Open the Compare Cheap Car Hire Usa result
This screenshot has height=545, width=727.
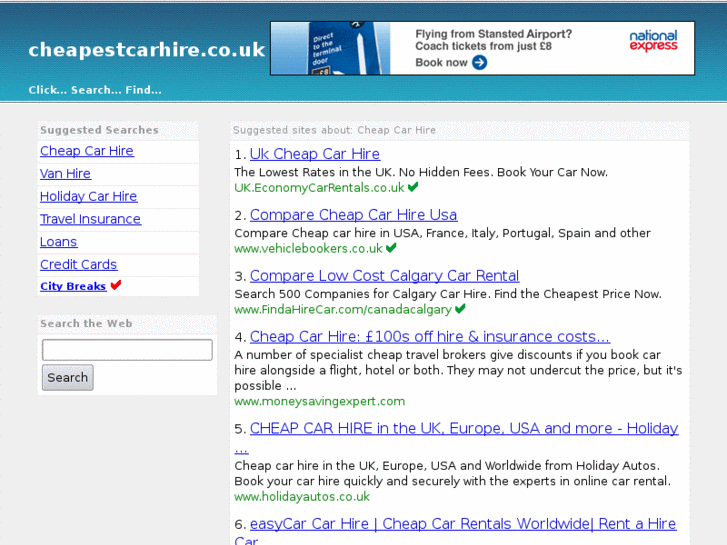coord(353,215)
